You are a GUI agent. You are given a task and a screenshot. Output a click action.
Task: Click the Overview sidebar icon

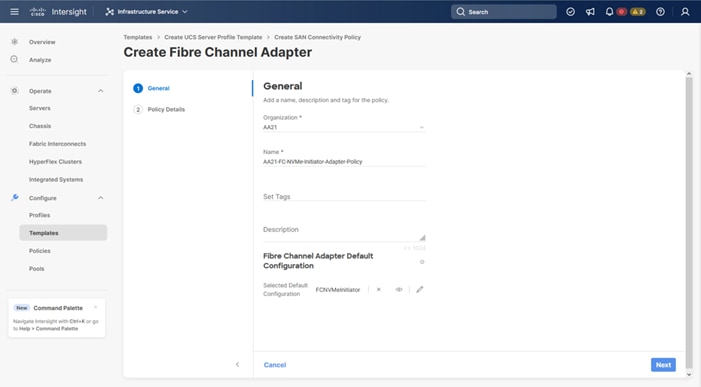pos(14,42)
